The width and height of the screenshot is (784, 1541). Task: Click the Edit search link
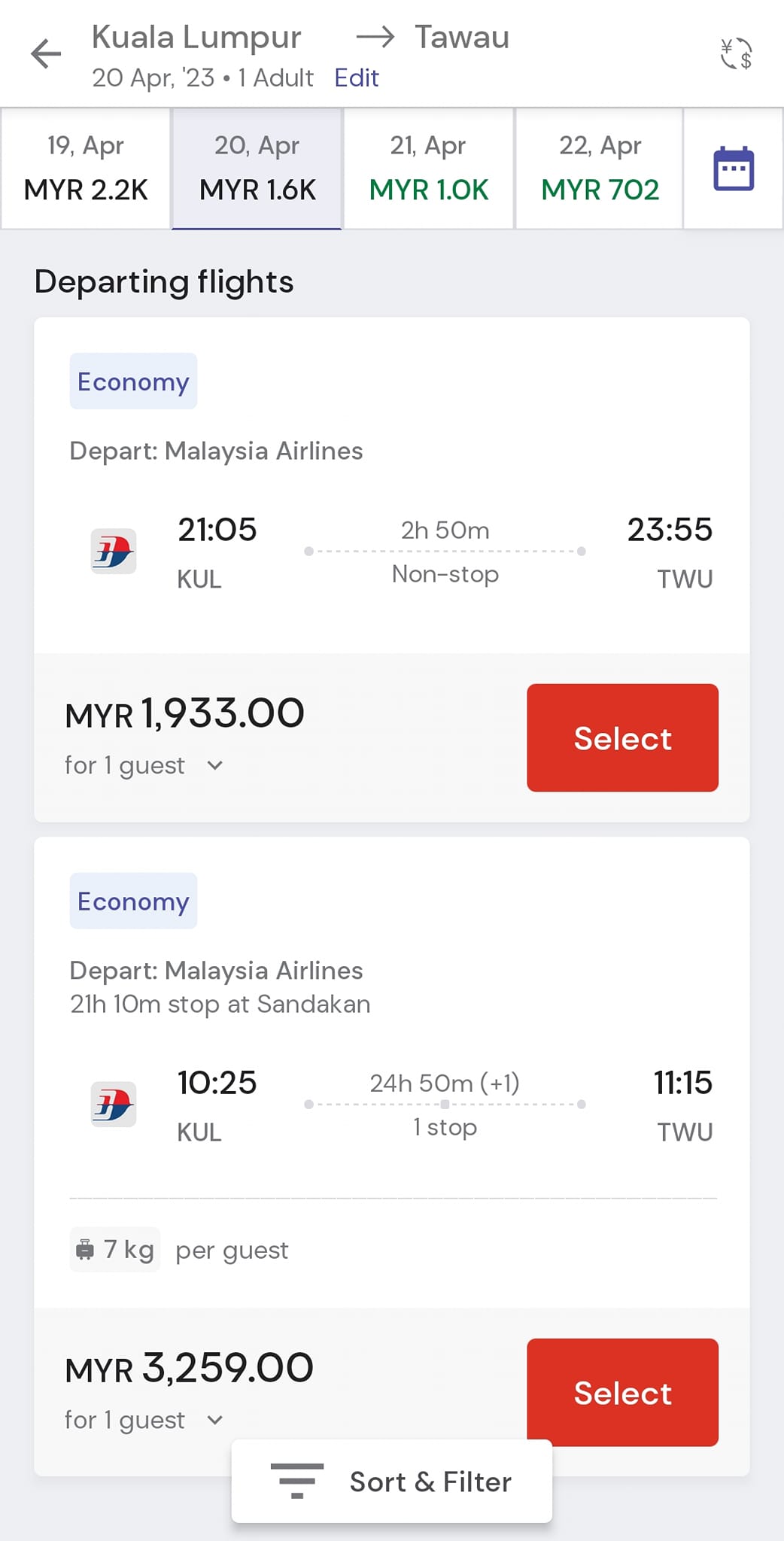click(356, 78)
